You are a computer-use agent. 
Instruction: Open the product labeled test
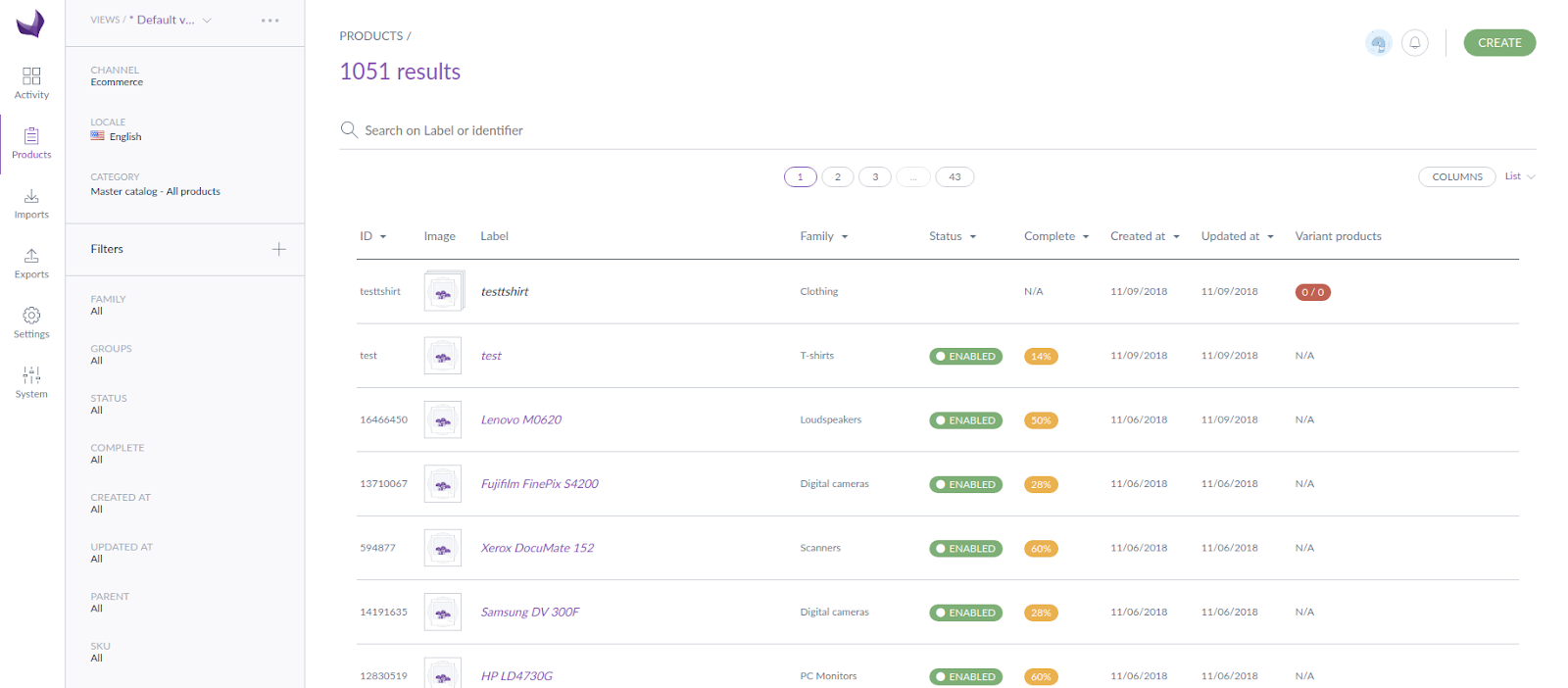pos(491,356)
